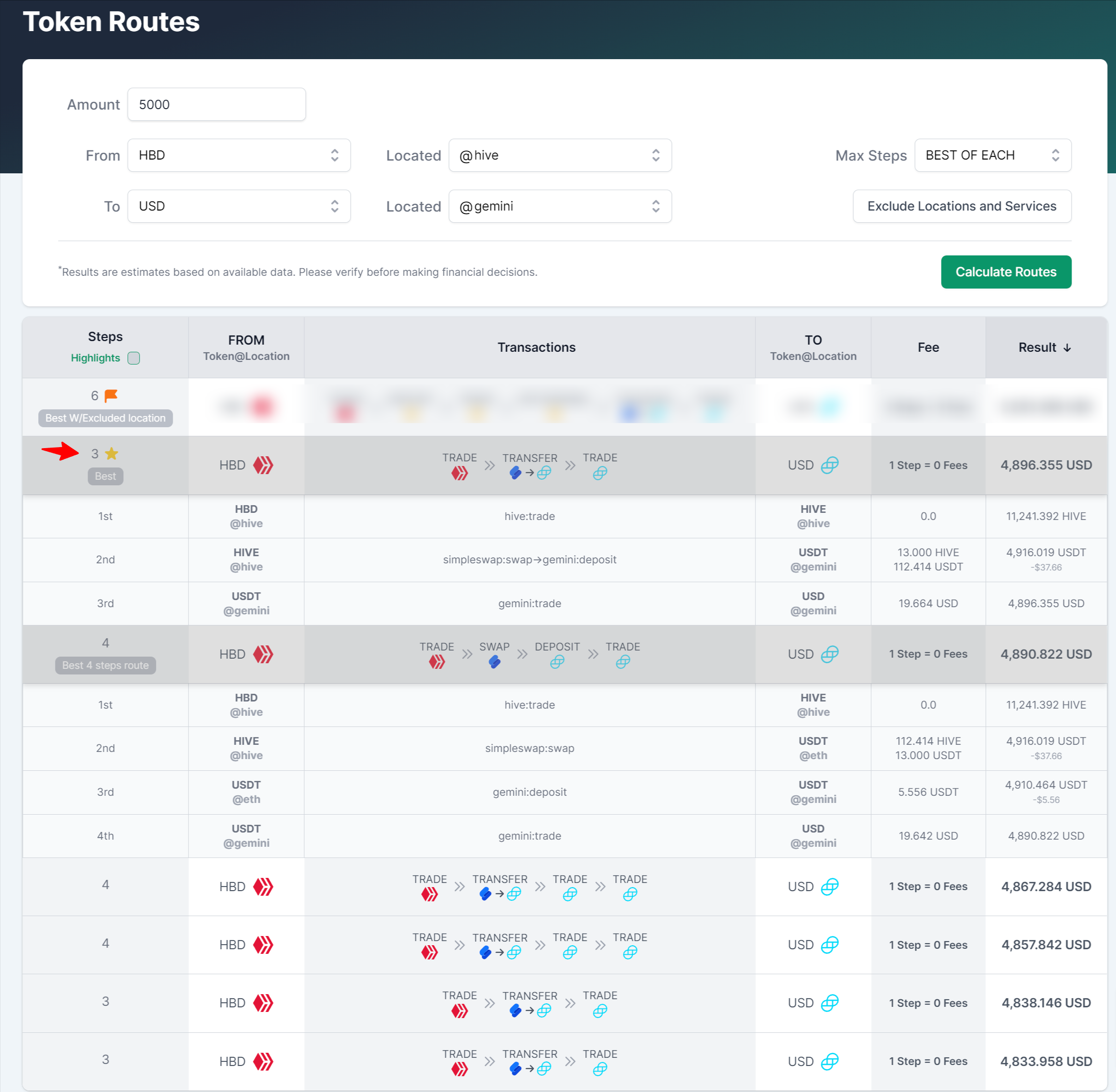Select the 19.642 USD fee cell

coord(928,836)
